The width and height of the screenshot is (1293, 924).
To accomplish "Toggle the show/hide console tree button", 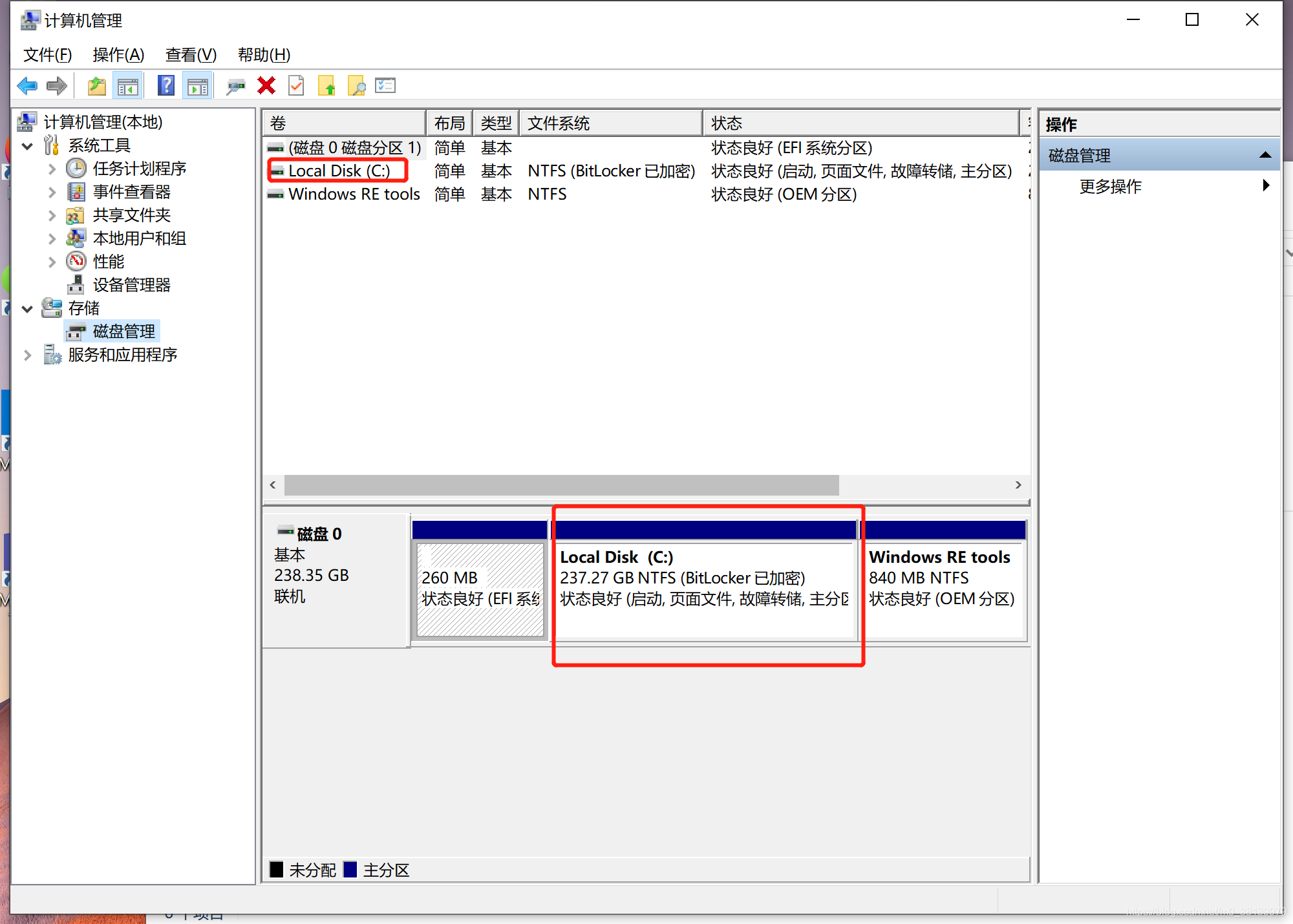I will pos(127,85).
